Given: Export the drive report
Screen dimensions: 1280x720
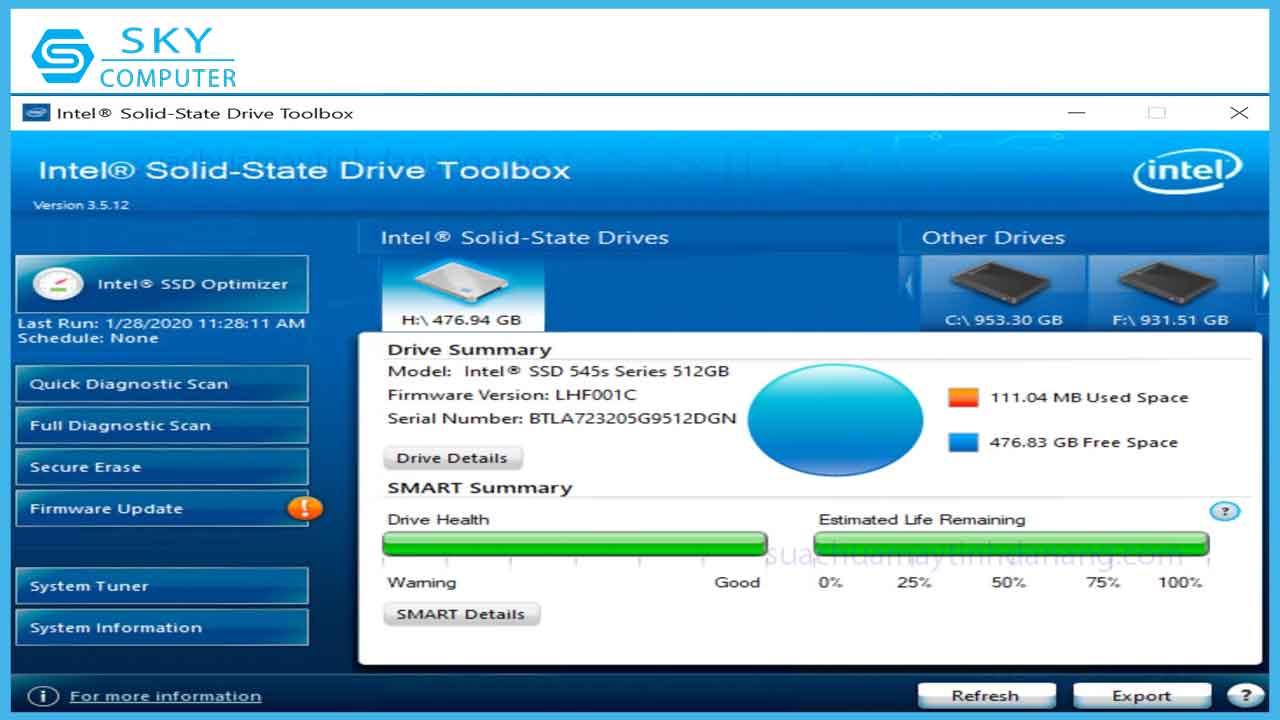Looking at the screenshot, I should click(1141, 696).
